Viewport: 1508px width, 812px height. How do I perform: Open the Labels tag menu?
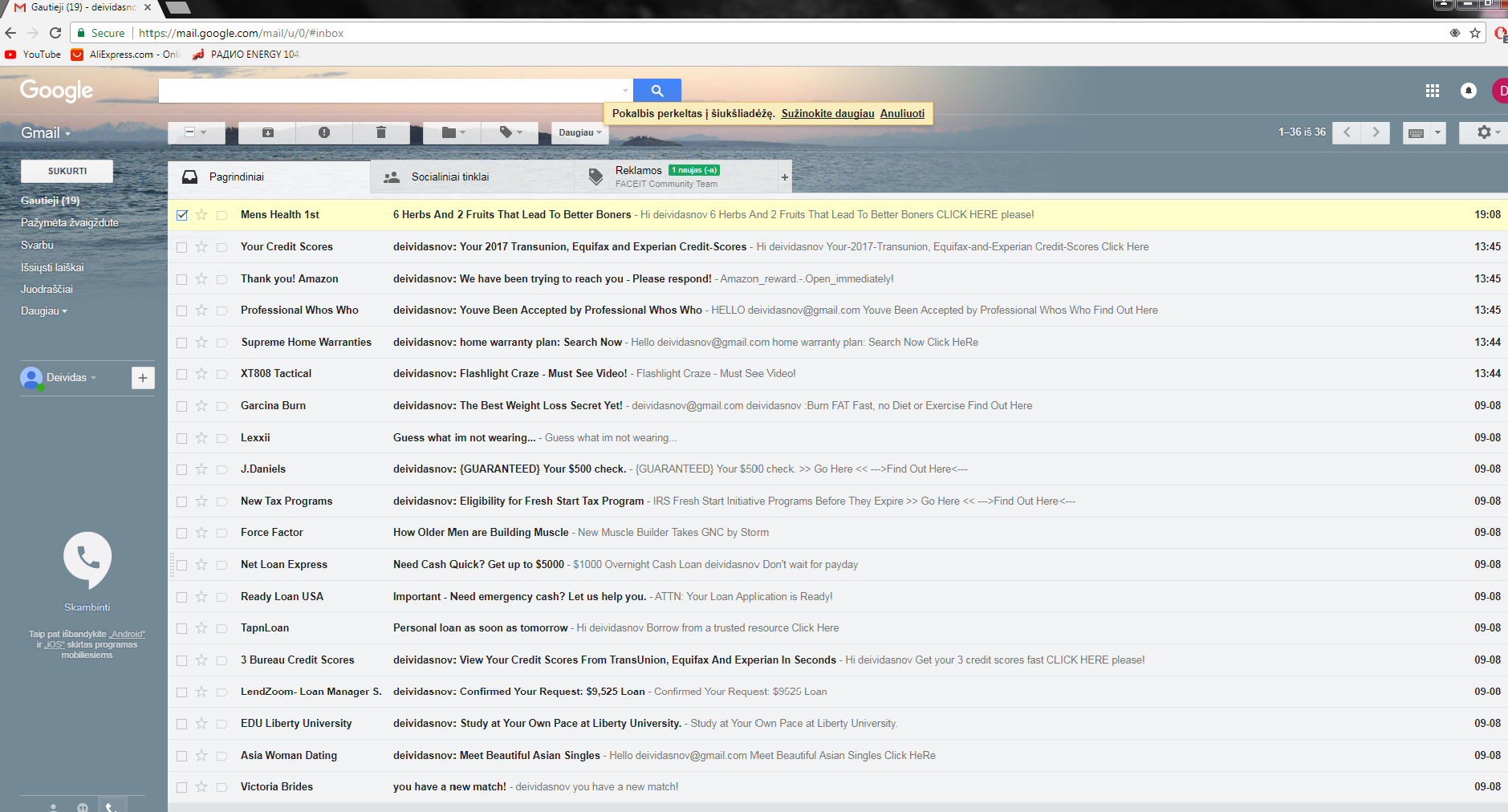[x=510, y=132]
